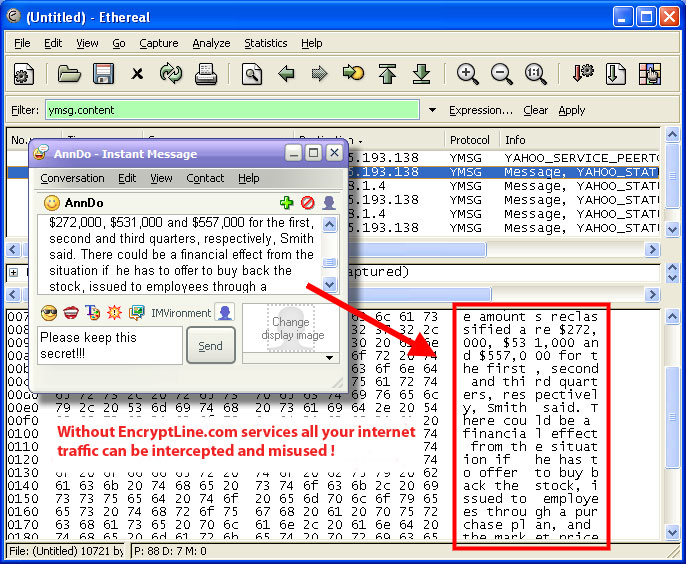Jump to first packet arrow icon
686x564 pixels.
tap(387, 74)
